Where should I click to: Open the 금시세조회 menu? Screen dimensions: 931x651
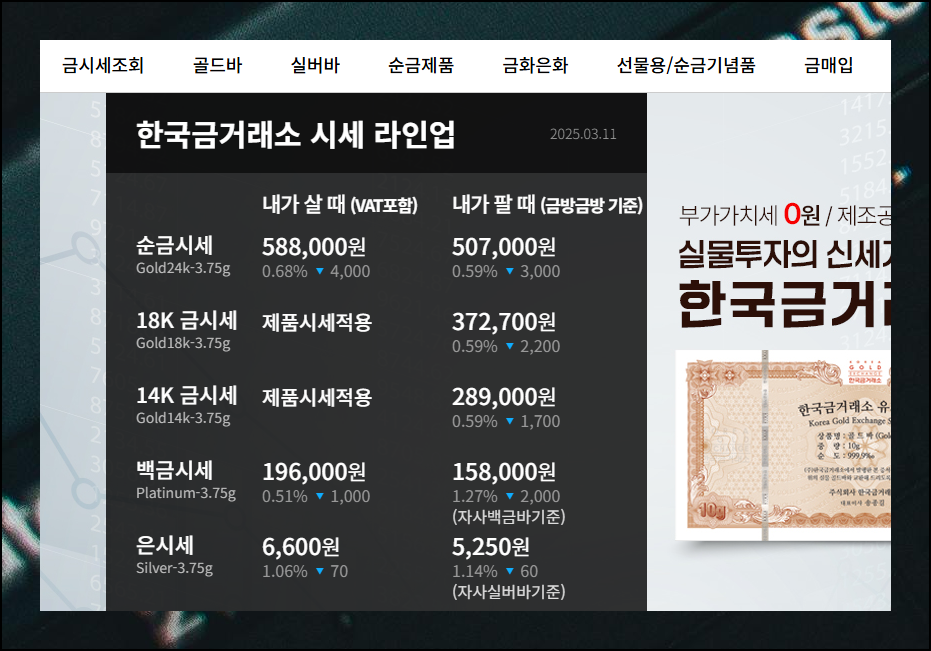point(103,65)
